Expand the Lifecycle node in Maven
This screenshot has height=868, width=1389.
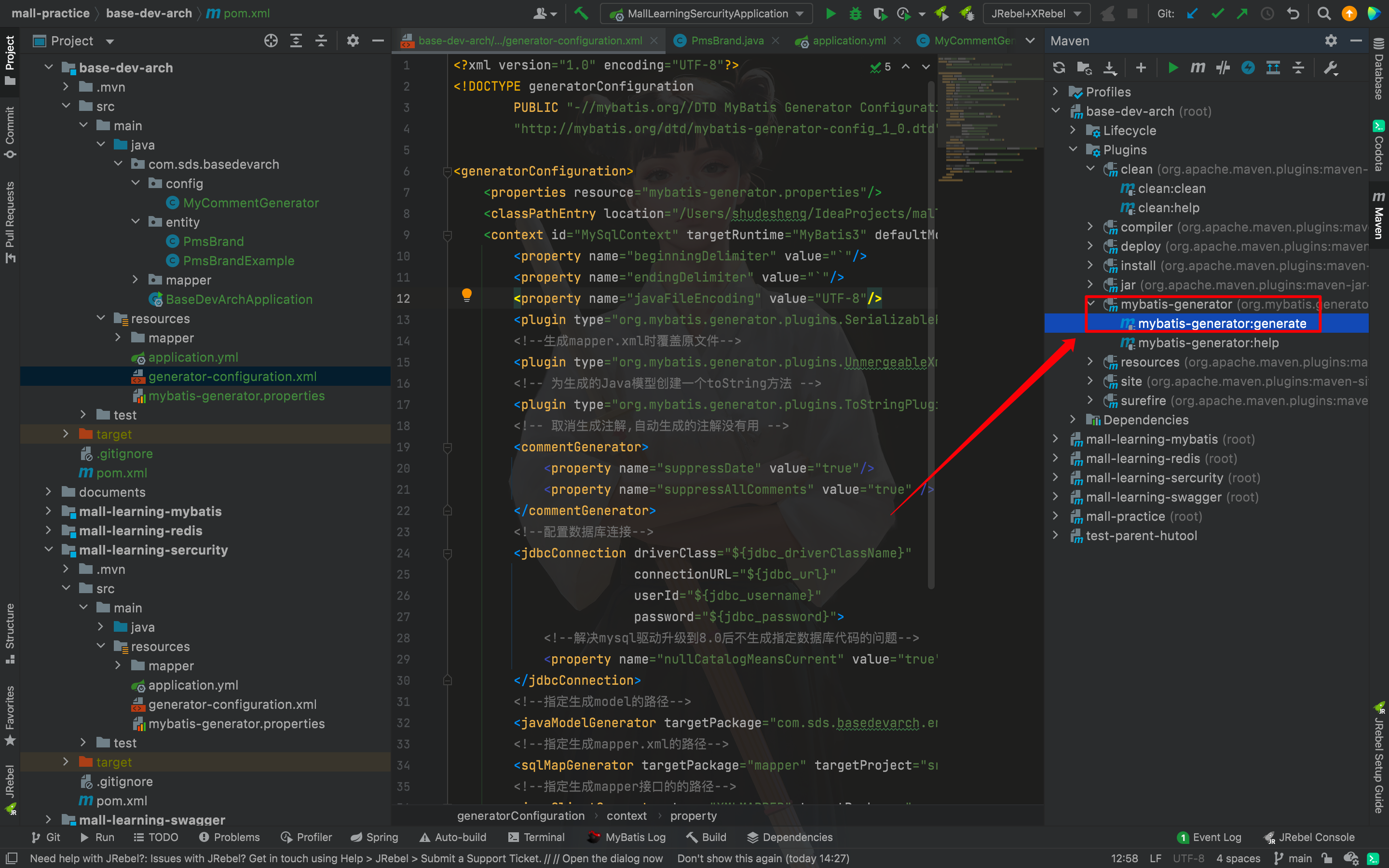tap(1073, 130)
